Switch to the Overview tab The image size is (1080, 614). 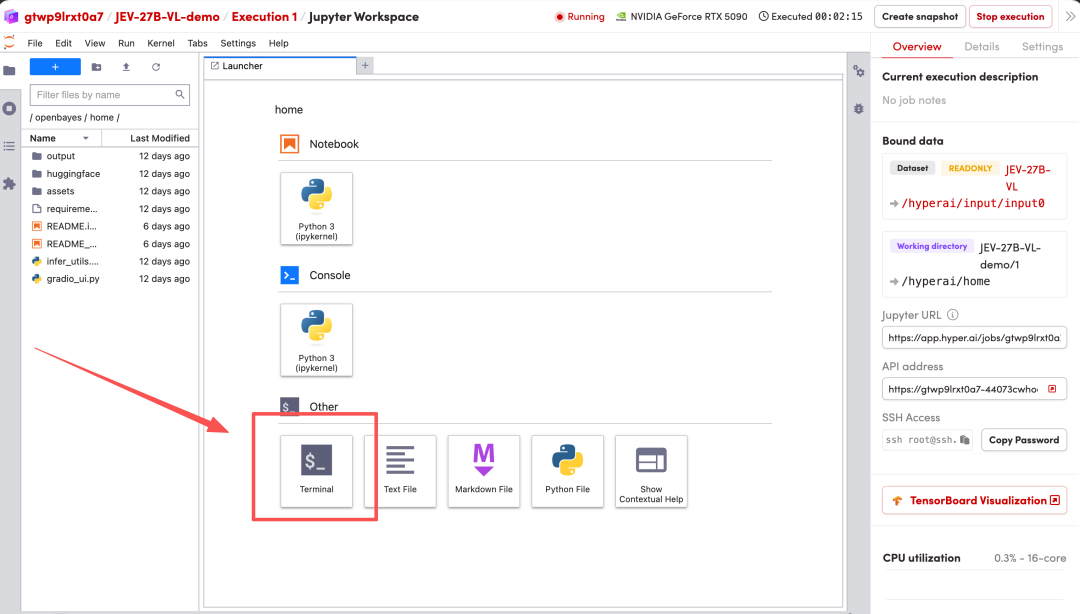[x=917, y=47]
